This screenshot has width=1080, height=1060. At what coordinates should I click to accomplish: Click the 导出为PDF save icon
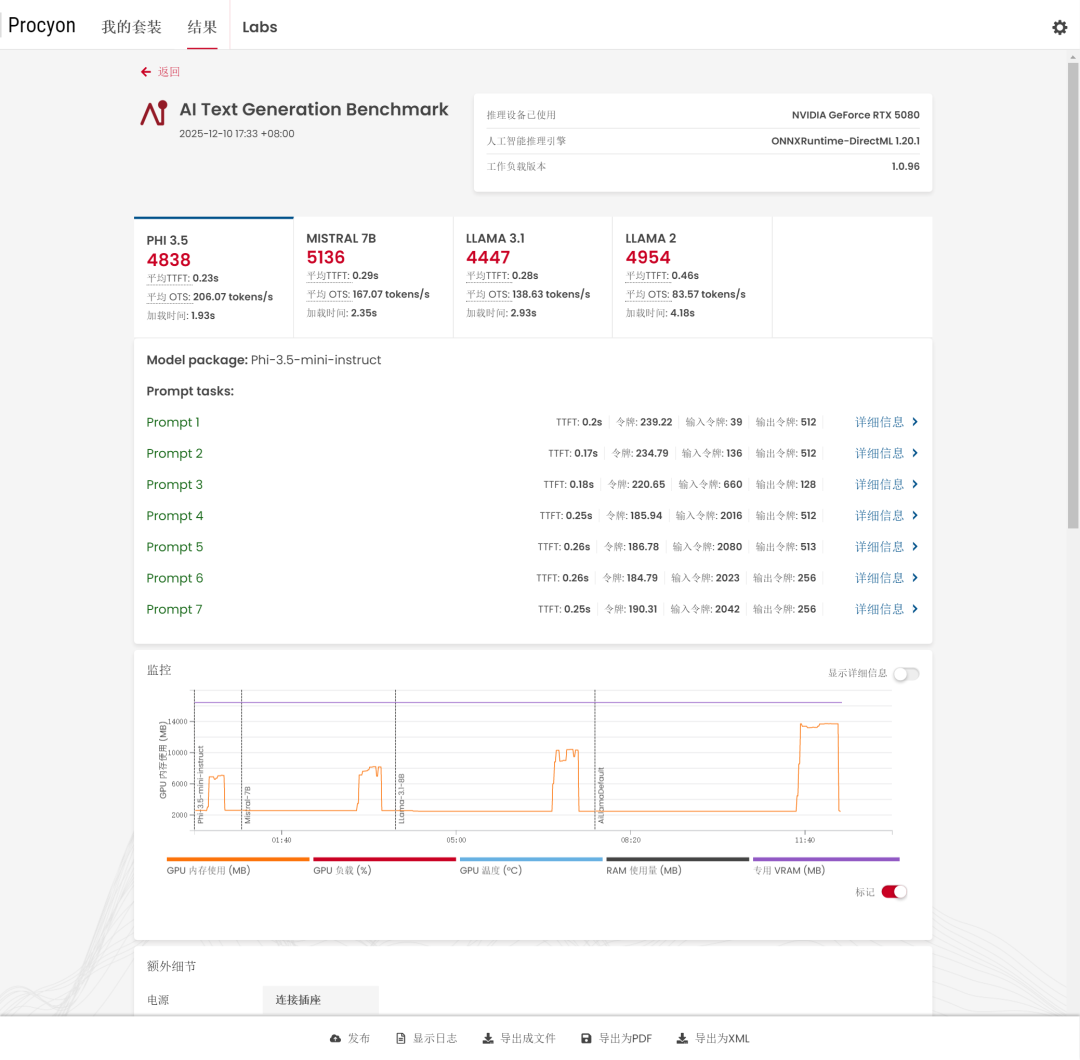(x=586, y=1039)
